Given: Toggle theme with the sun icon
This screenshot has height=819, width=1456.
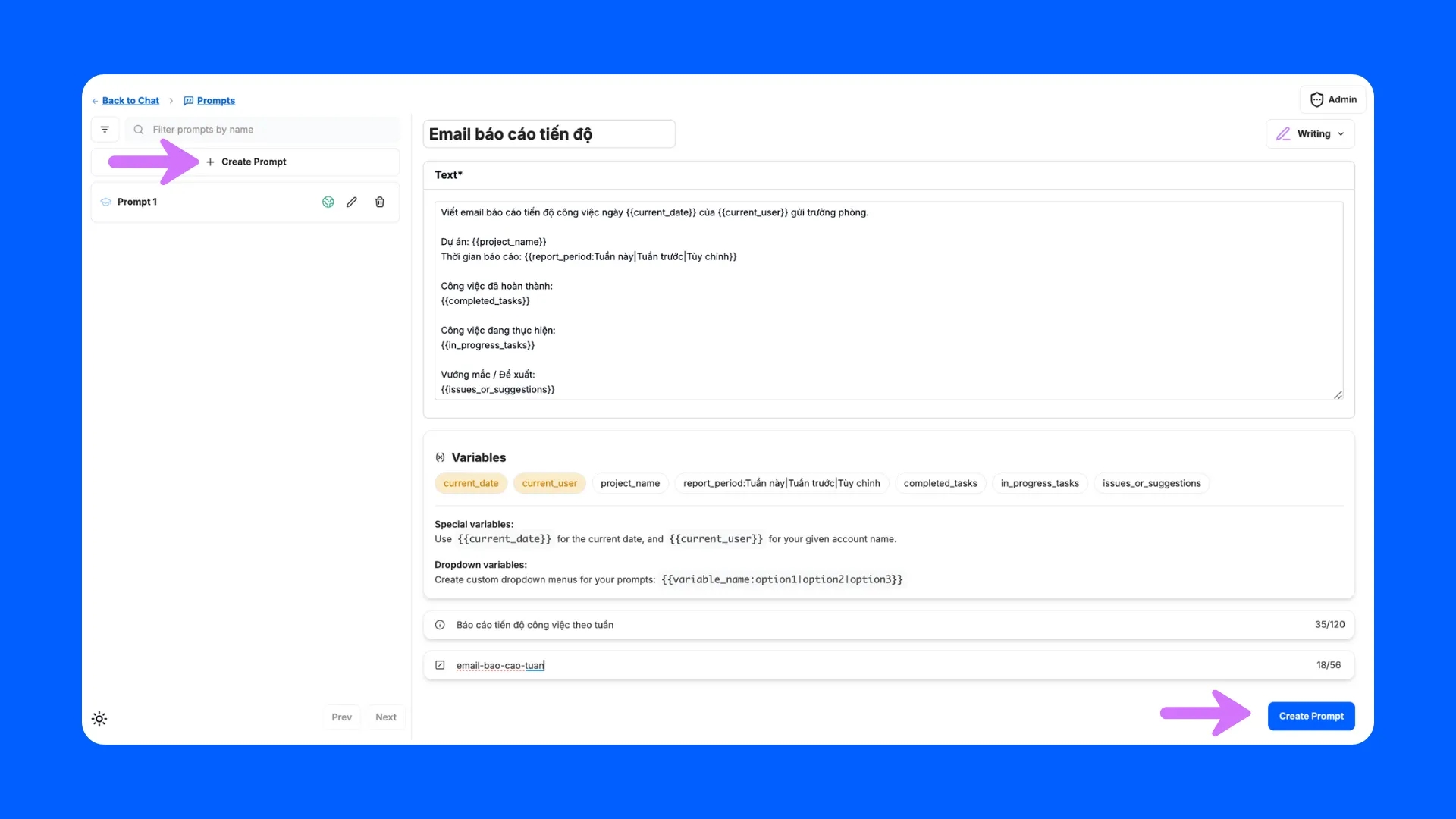Looking at the screenshot, I should click(99, 719).
